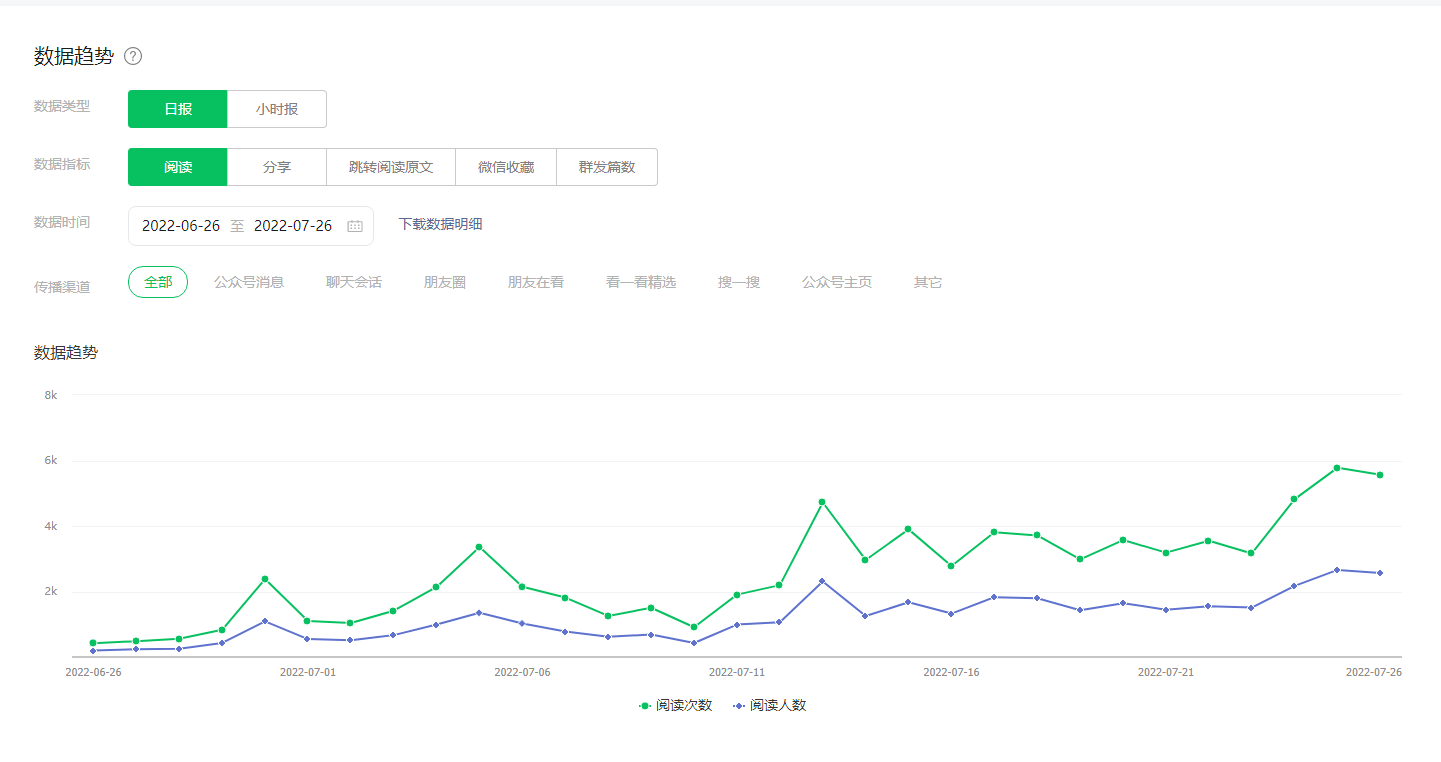Image resolution: width=1441 pixels, height=762 pixels.
Task: Filter by 朋友在看 channel
Action: tap(536, 282)
